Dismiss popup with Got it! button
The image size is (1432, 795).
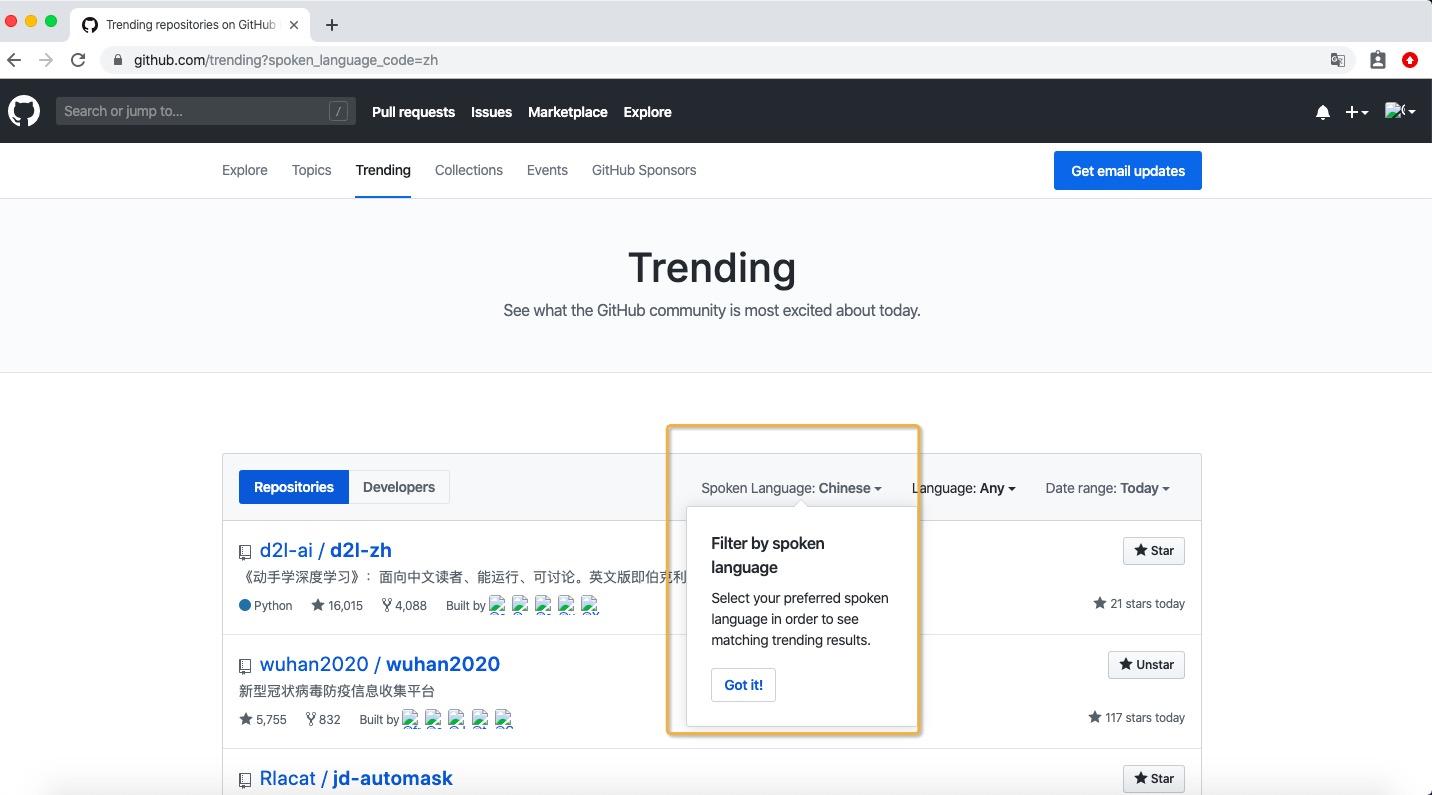pos(743,685)
